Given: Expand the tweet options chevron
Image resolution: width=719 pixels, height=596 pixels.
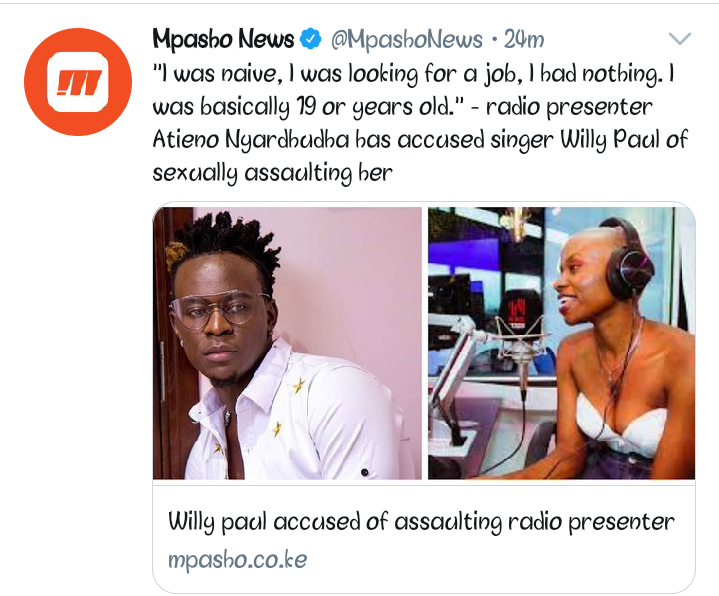Looking at the screenshot, I should pyautogui.click(x=680, y=39).
